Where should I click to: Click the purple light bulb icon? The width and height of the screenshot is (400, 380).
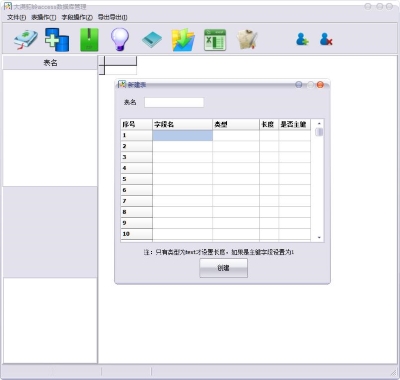[120, 40]
